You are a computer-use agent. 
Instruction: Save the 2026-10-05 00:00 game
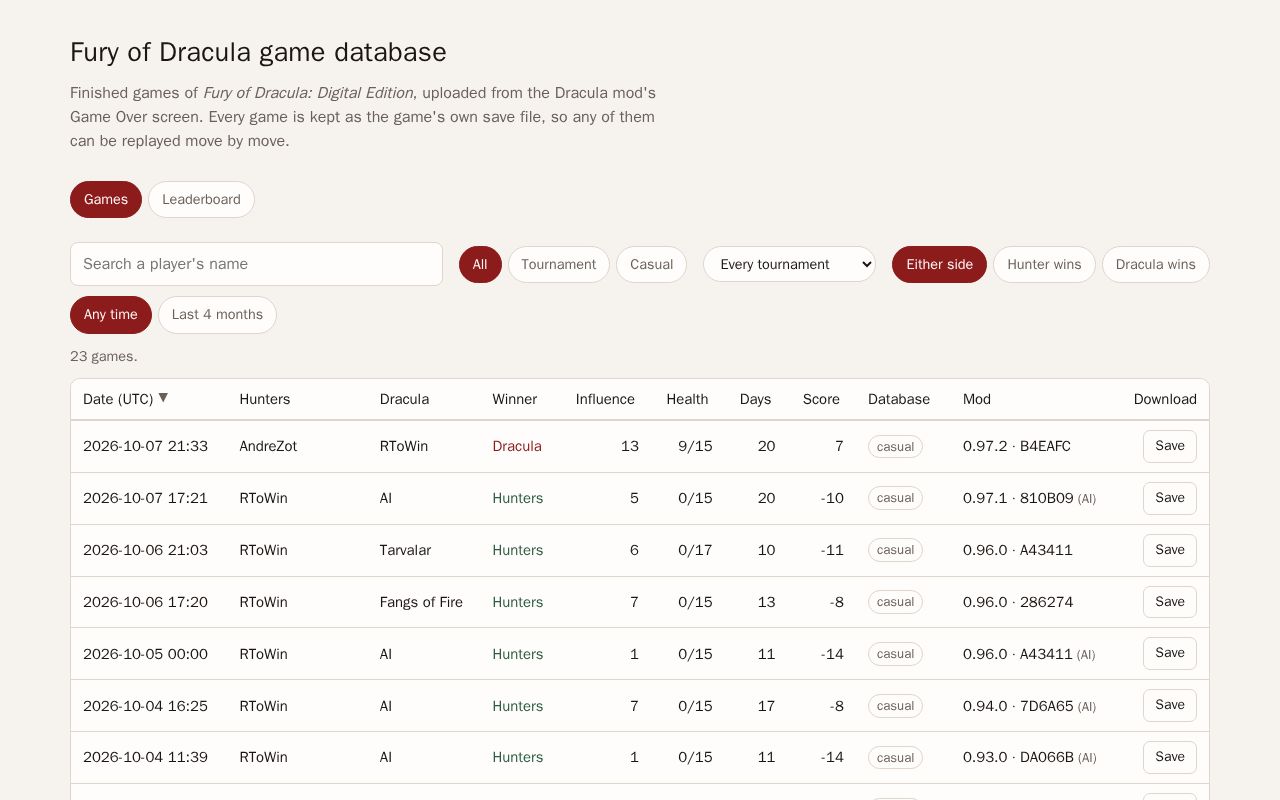point(1169,653)
